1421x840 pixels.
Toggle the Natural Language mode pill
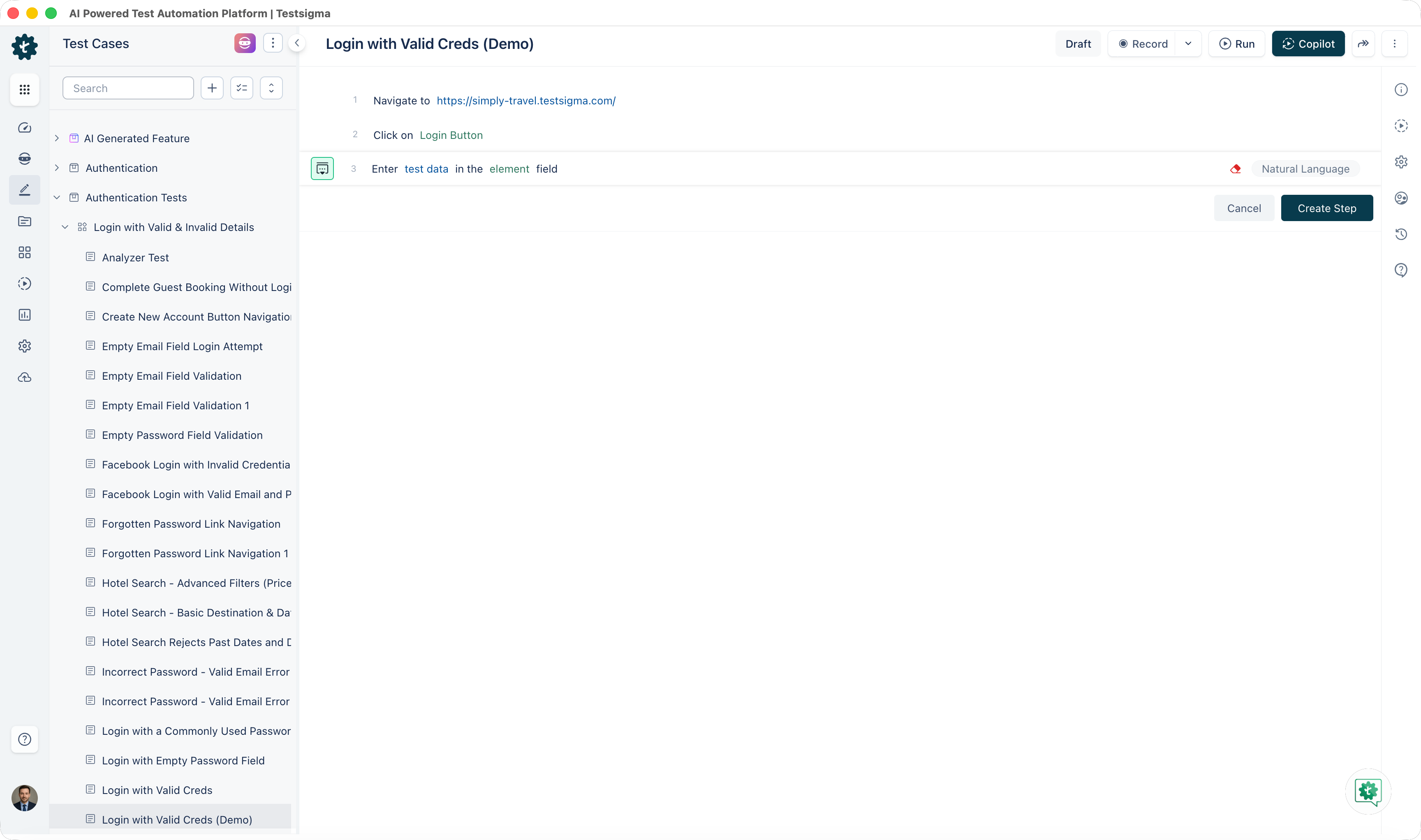pos(1305,168)
